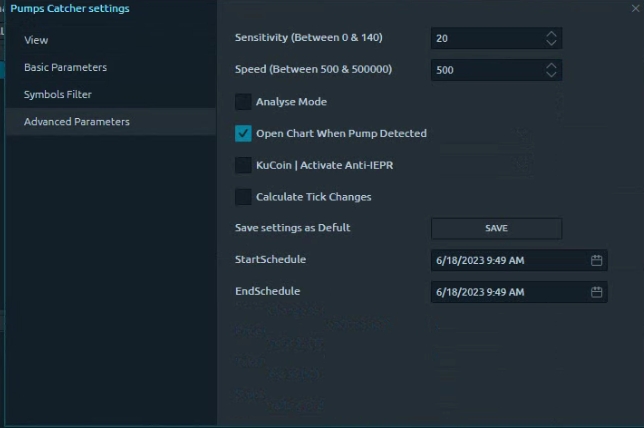Uncheck Open Chart When Pump Detected
Viewport: 644px width, 428px height.
click(x=243, y=133)
